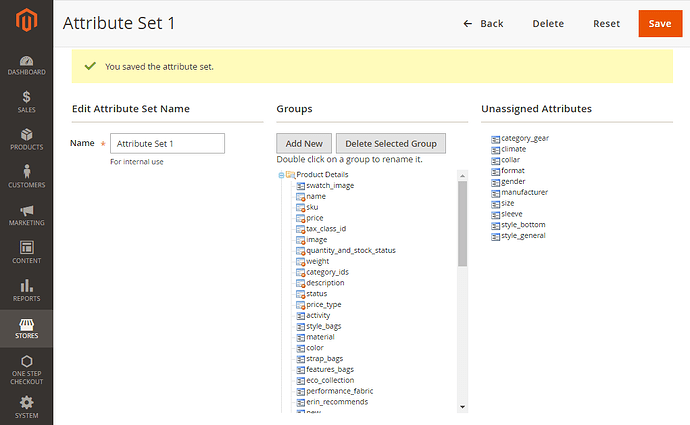Open the Marketing sidebar menu

(x=26, y=215)
